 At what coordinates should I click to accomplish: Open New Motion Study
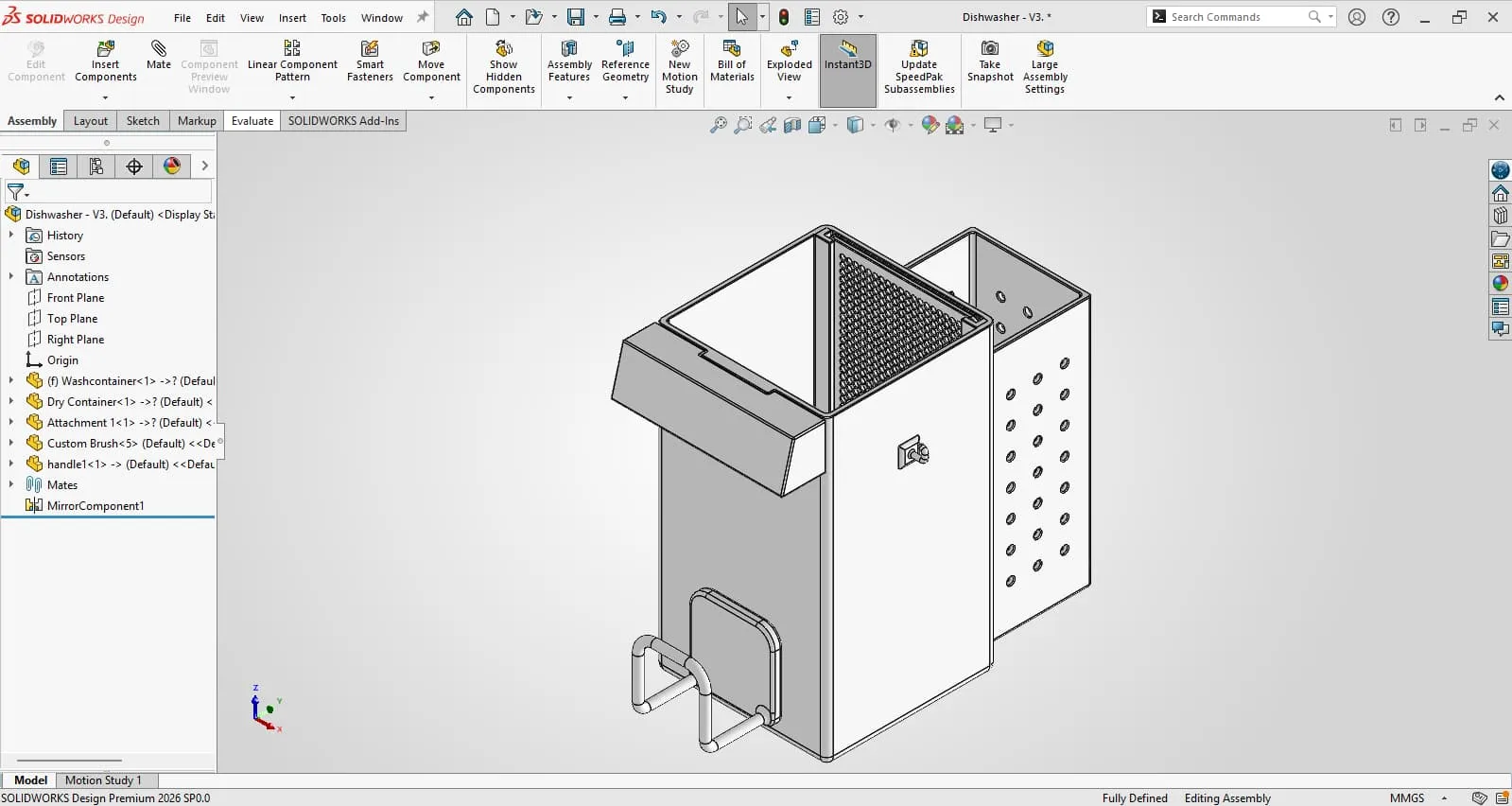coord(679,67)
